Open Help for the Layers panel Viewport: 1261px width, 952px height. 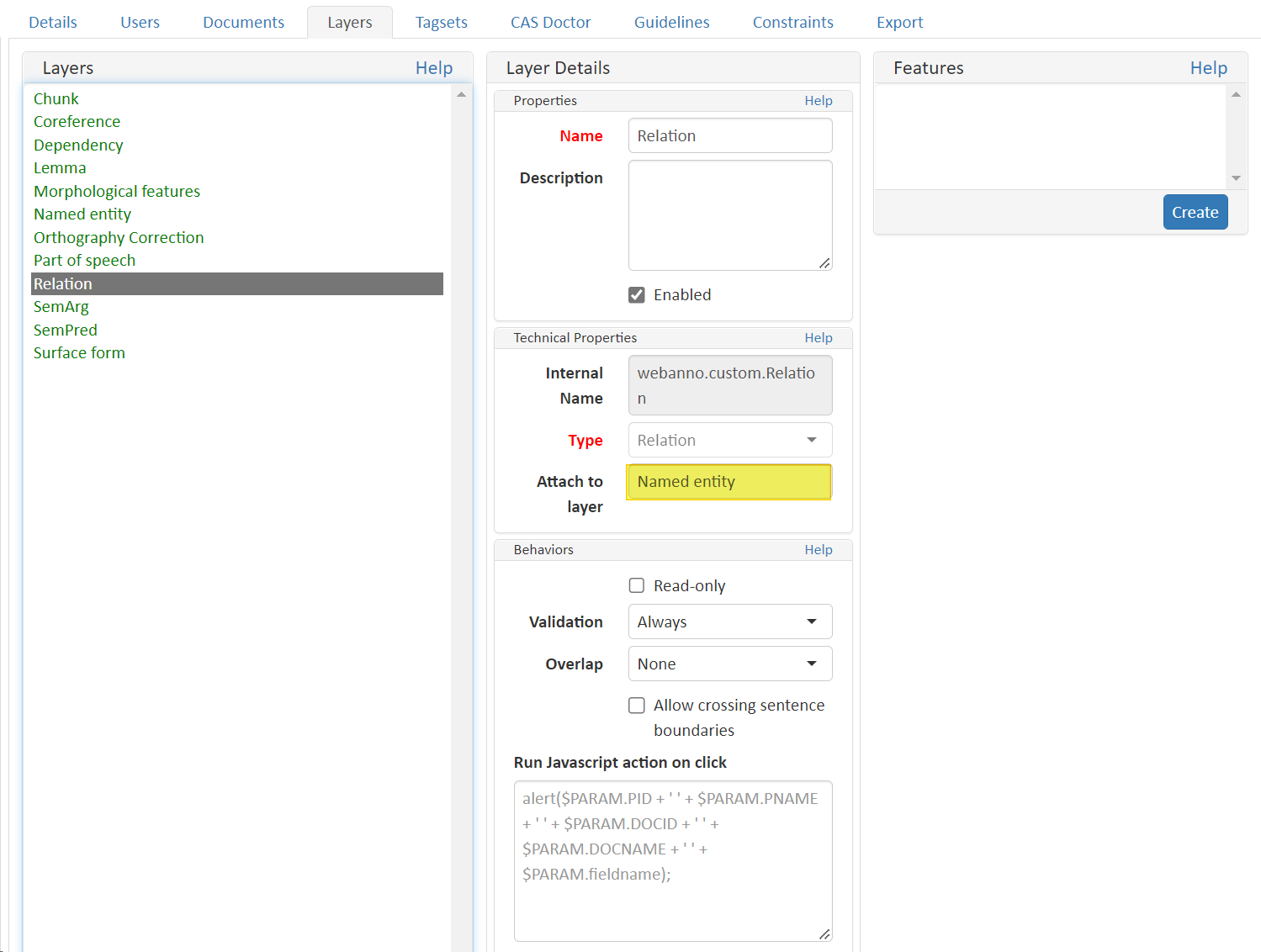point(434,67)
